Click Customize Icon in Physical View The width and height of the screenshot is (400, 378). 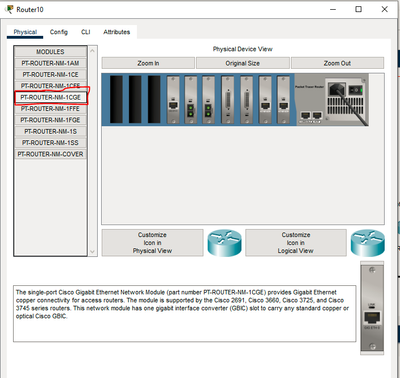(152, 243)
